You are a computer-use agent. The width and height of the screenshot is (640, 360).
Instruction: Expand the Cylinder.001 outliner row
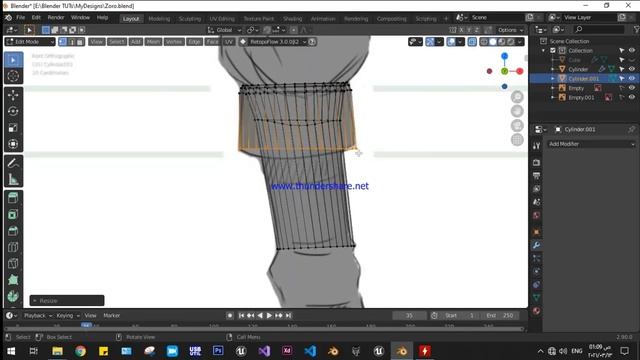[553, 78]
